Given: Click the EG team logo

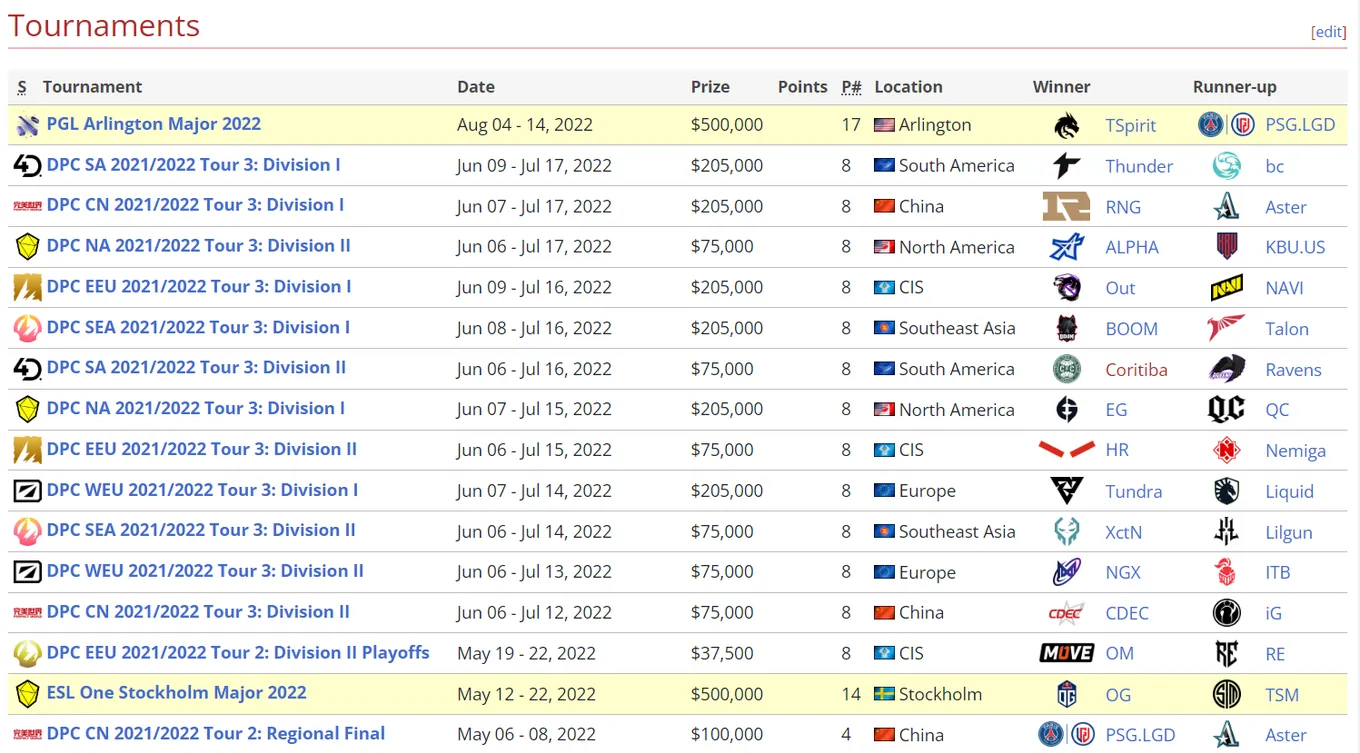Looking at the screenshot, I should click(x=1067, y=409).
